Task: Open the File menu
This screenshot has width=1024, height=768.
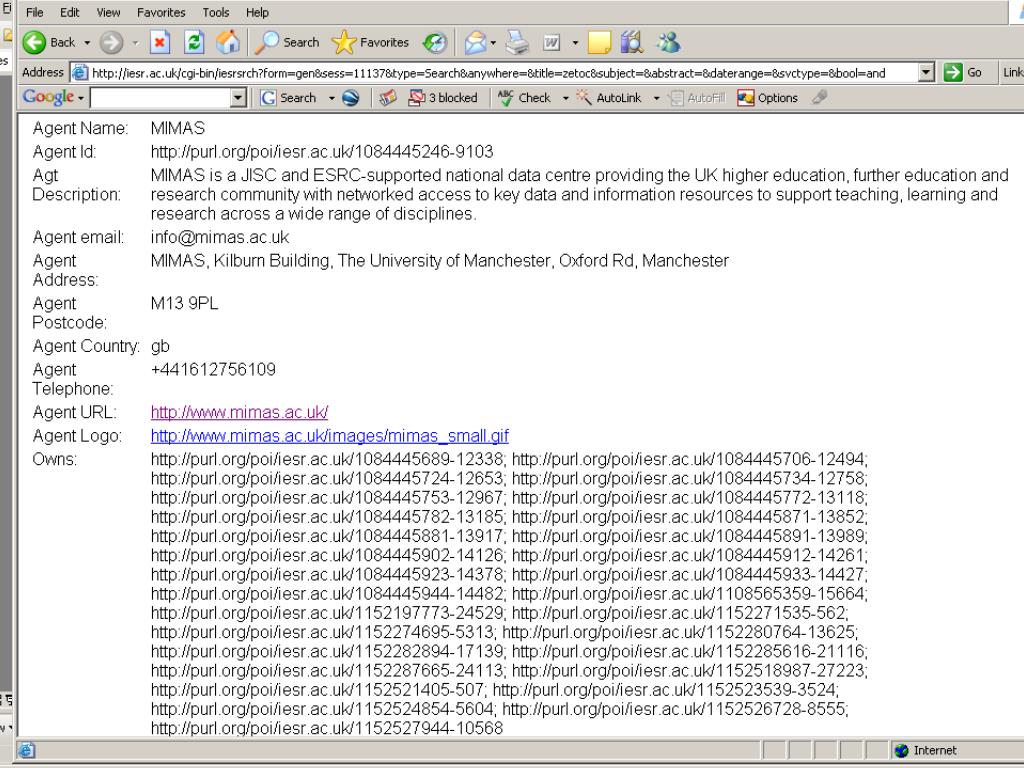Action: click(x=35, y=12)
